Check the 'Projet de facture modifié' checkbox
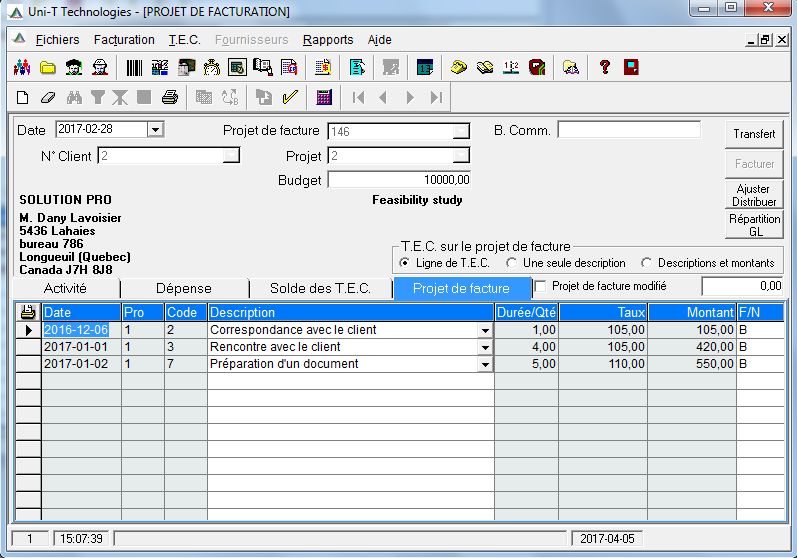Viewport: 797px width, 558px height. coord(541,286)
